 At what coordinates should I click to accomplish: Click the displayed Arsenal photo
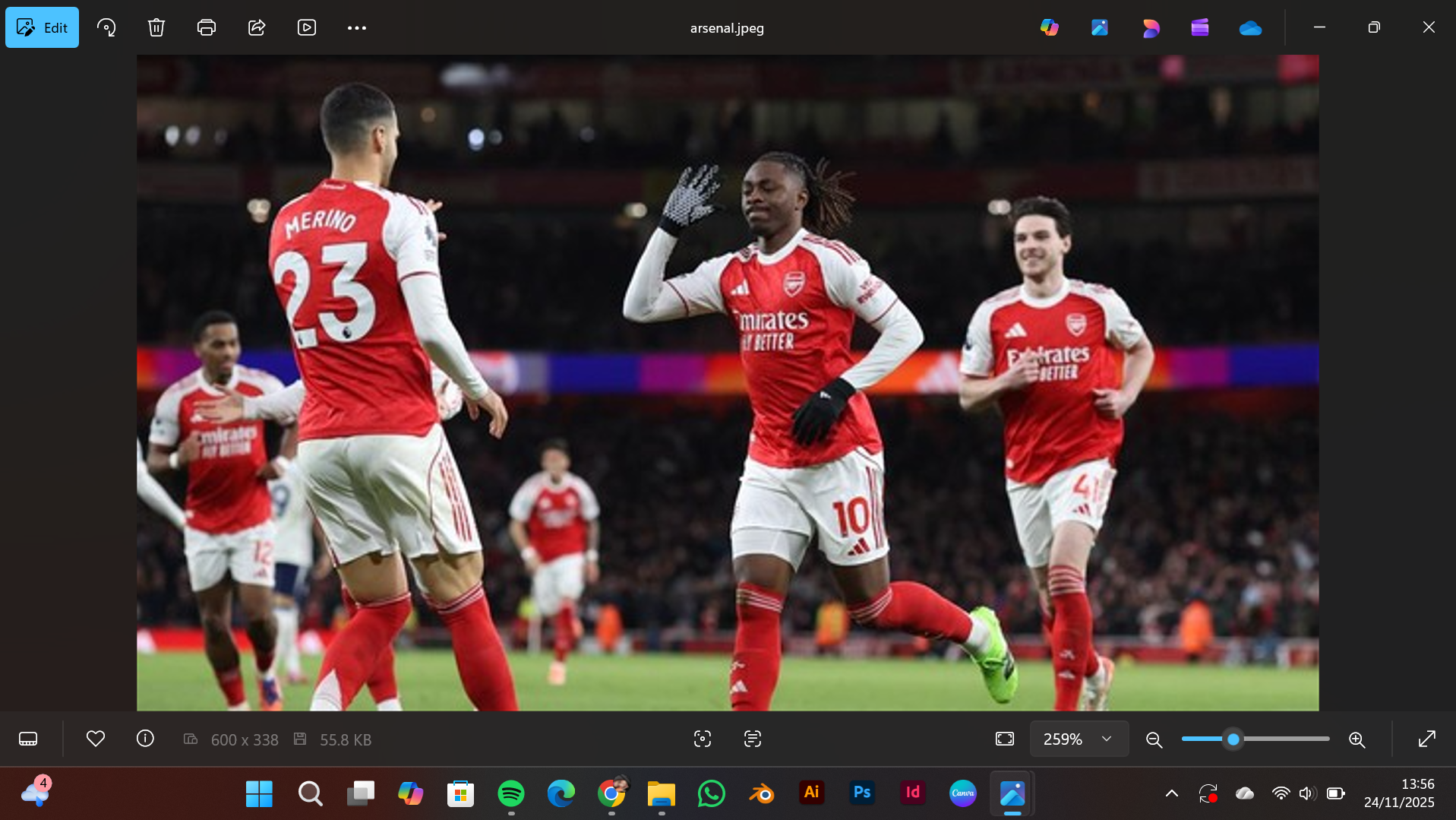point(728,383)
